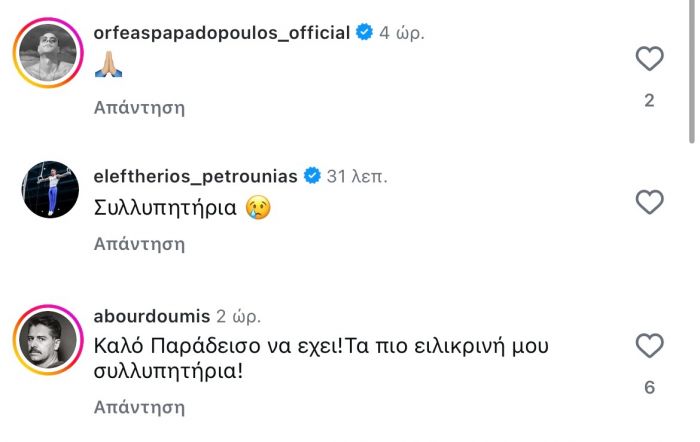View the 2 likes on first comment
Viewport: 700px width, 442px height.
coord(650,100)
